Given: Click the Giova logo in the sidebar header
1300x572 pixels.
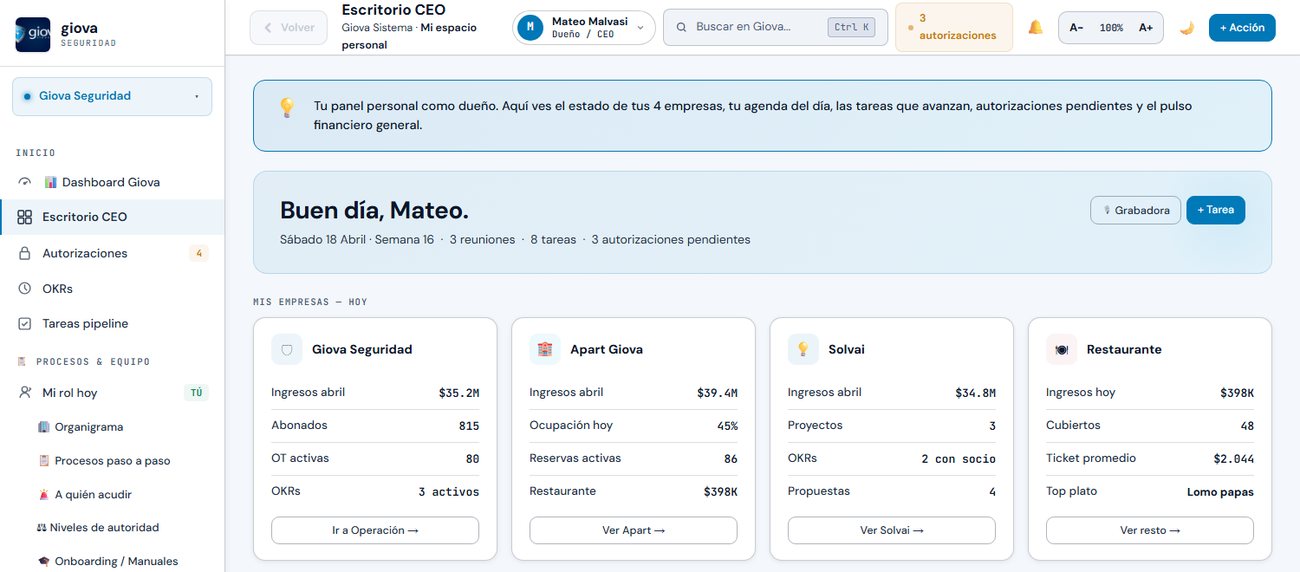Looking at the screenshot, I should [32, 34].
